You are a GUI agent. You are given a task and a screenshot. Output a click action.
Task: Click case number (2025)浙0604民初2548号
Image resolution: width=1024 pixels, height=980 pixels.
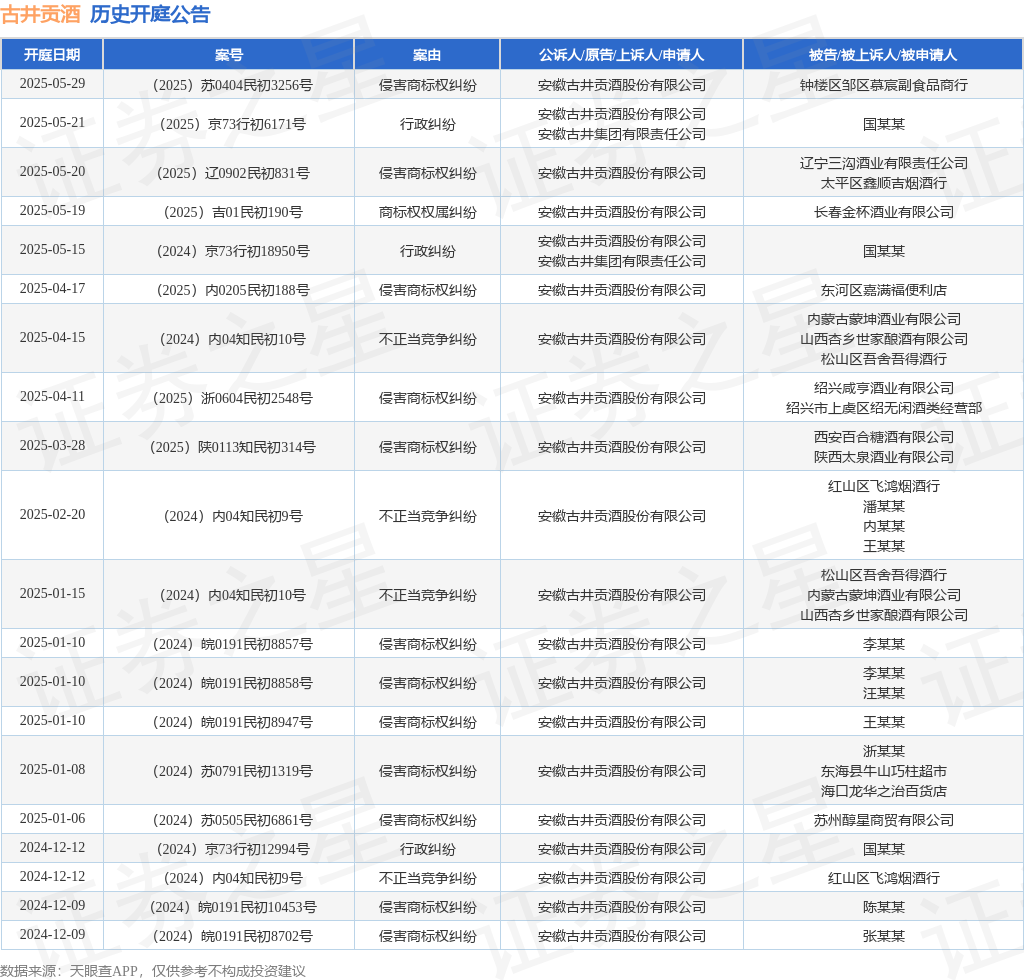(232, 398)
